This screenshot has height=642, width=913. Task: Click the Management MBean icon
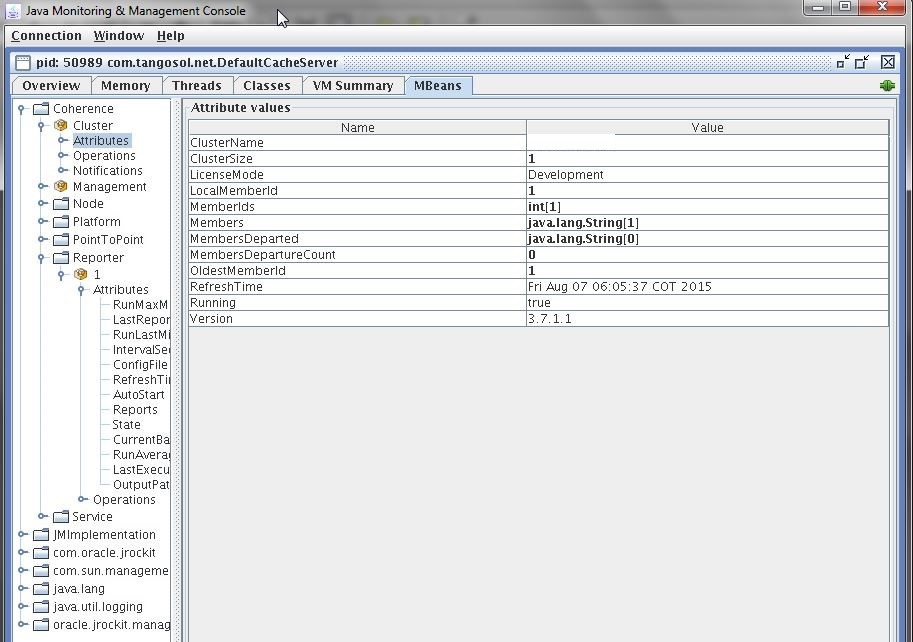pyautogui.click(x=61, y=186)
